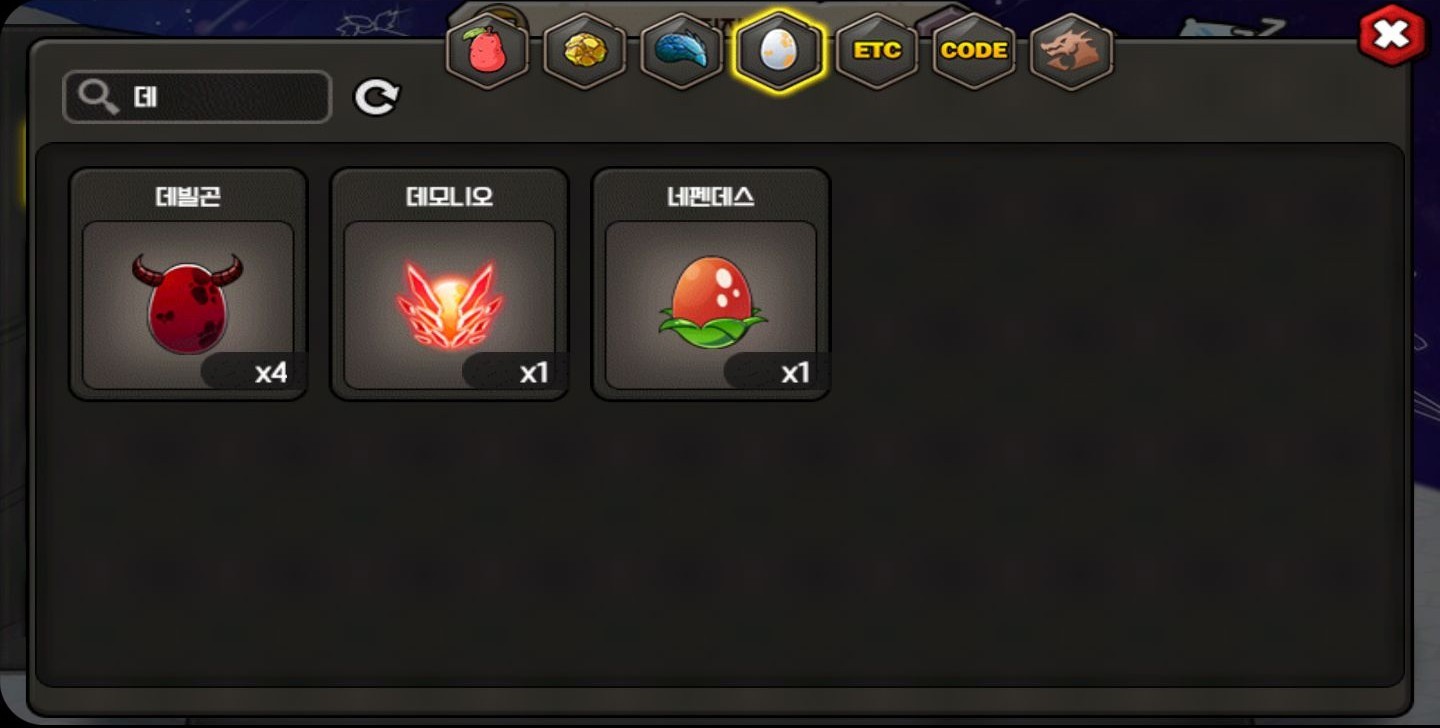The width and height of the screenshot is (1440, 728).
Task: Click the 데모니오 item name label
Action: tap(449, 196)
